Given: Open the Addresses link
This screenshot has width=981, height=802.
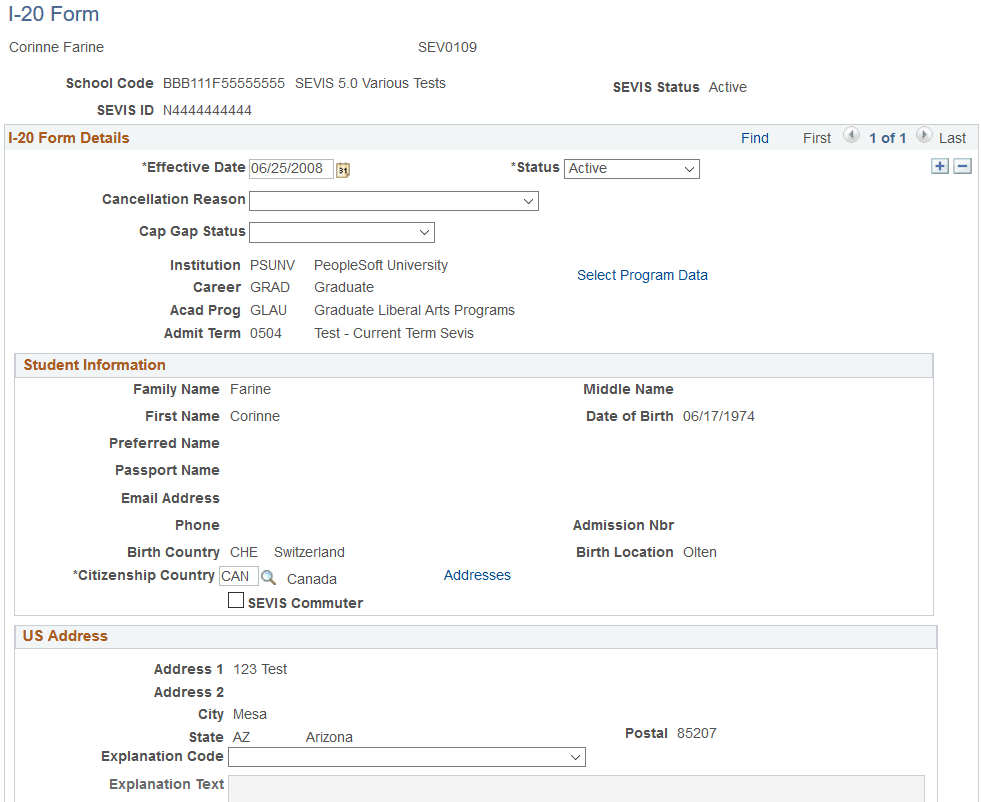Looking at the screenshot, I should point(477,575).
